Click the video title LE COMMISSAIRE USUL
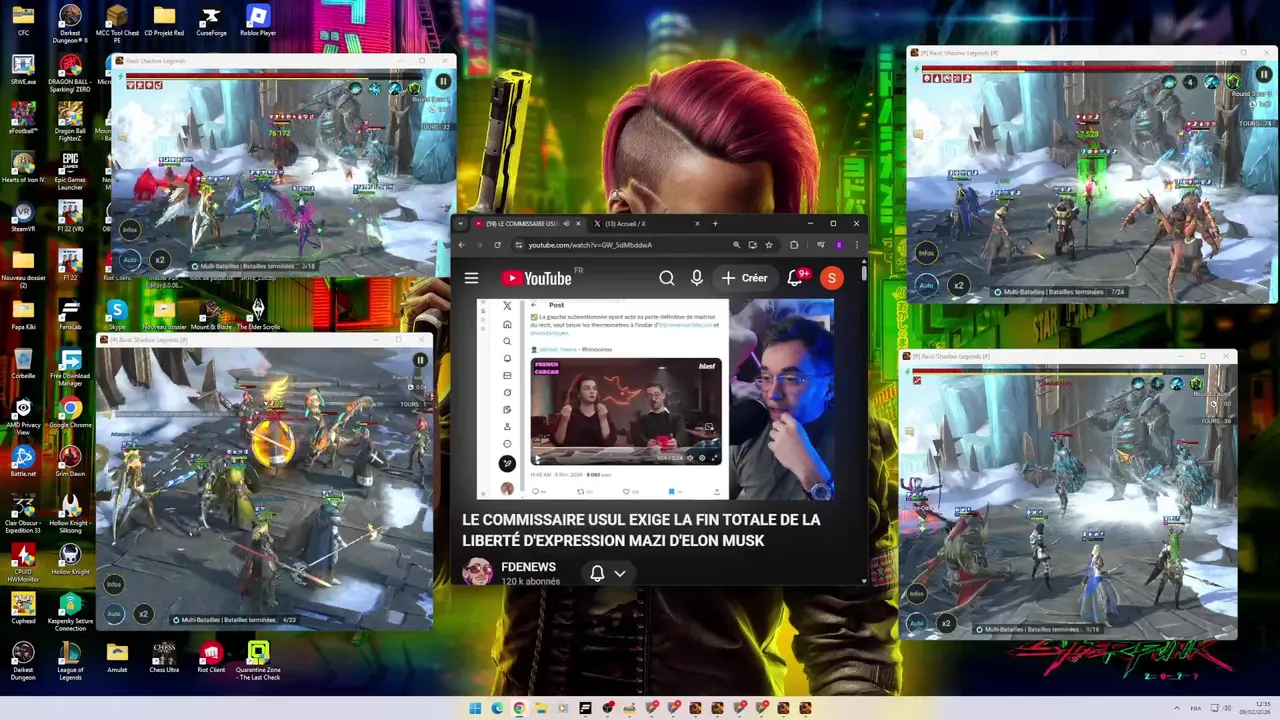The image size is (1280, 720). click(641, 530)
